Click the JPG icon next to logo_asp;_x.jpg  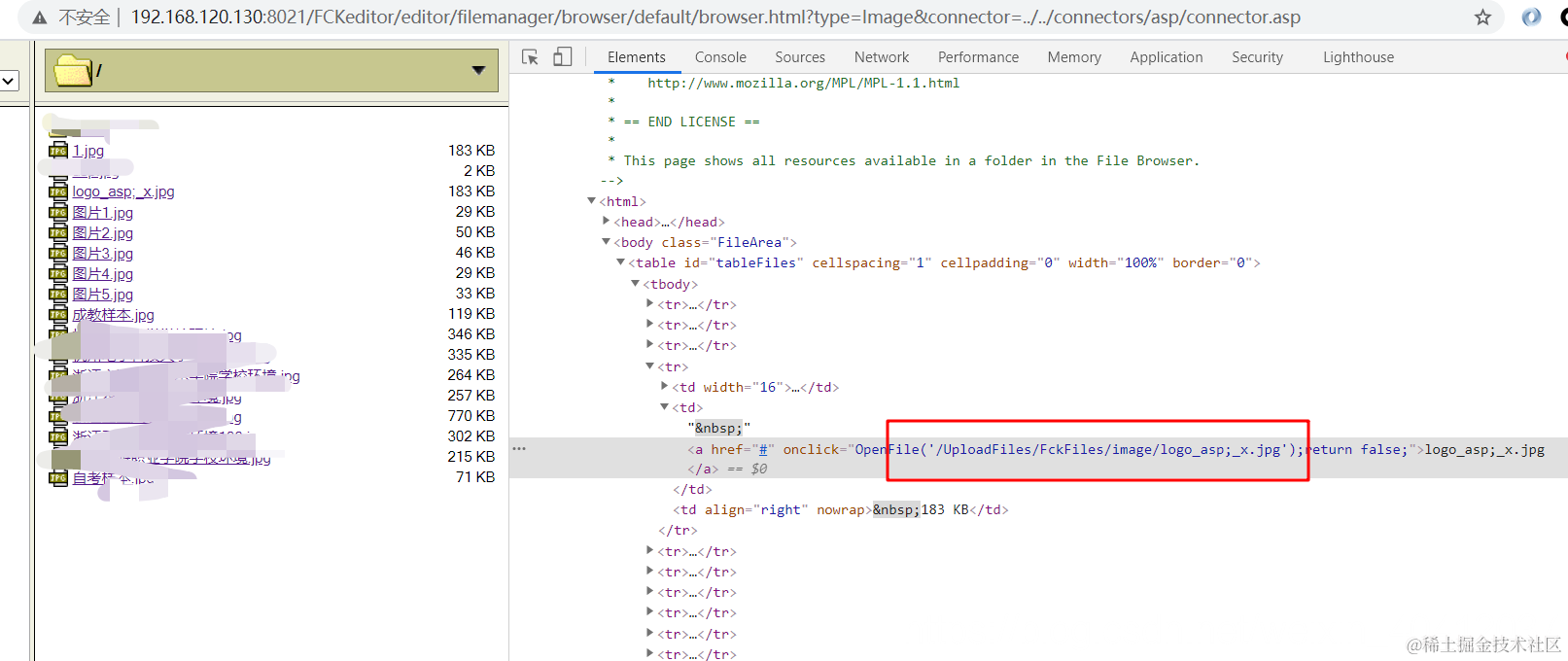pyautogui.click(x=58, y=191)
